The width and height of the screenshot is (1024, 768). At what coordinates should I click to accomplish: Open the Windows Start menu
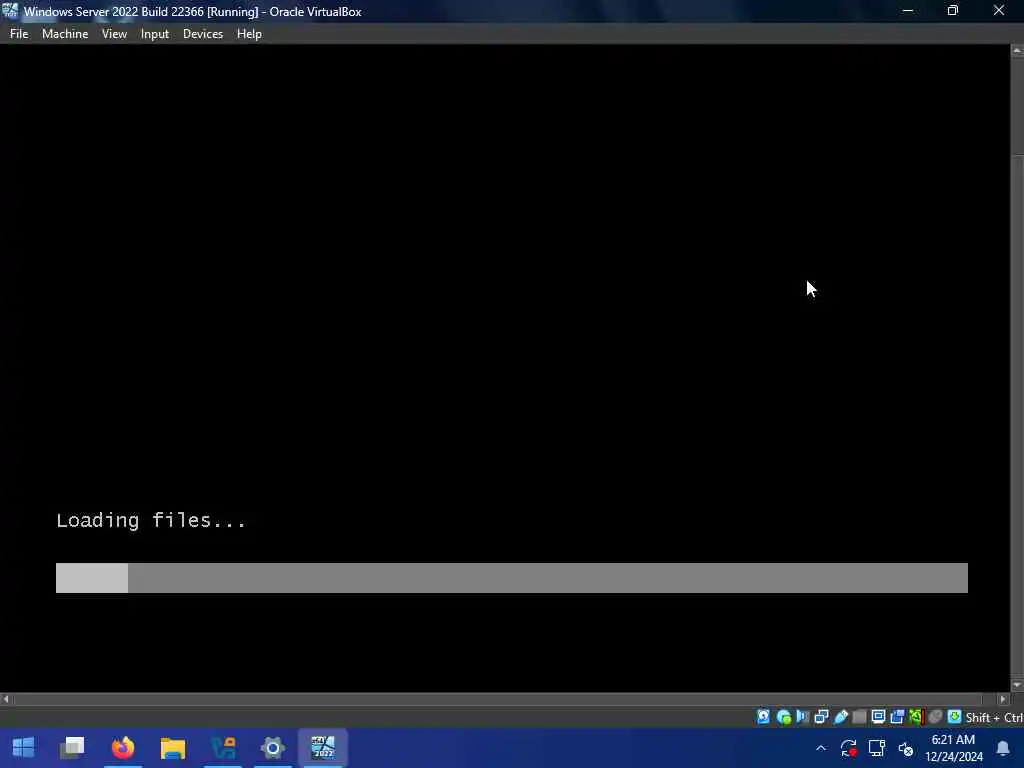click(x=24, y=748)
